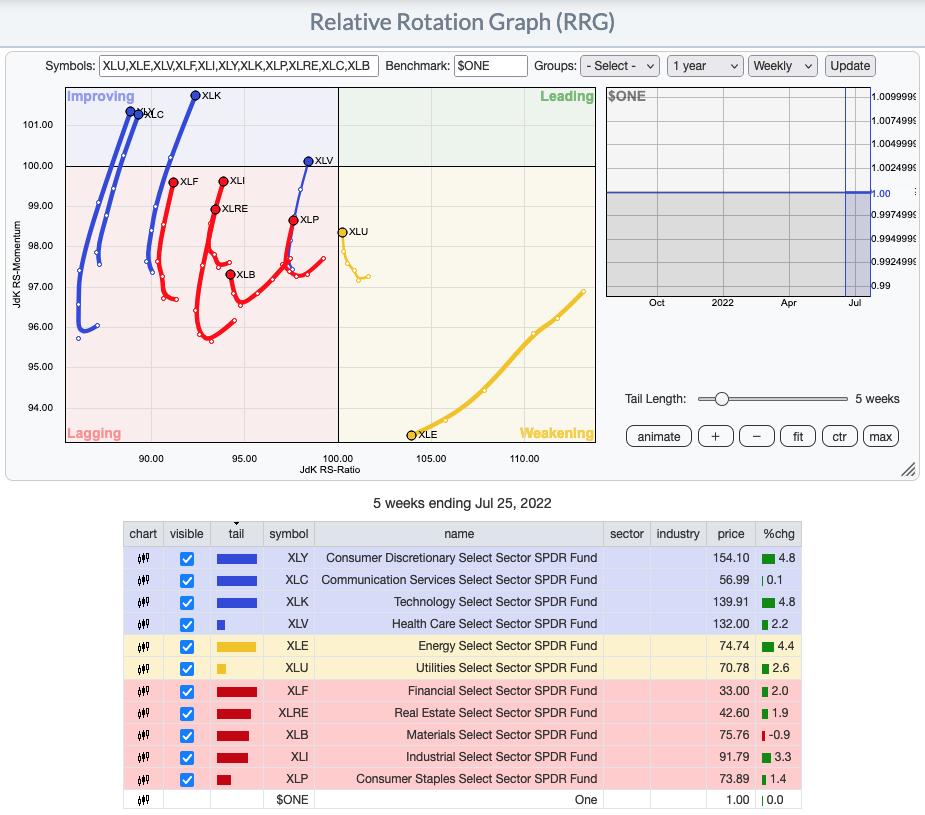This screenshot has width=925, height=815.
Task: Uncheck visibility for XLP
Action: (187, 780)
